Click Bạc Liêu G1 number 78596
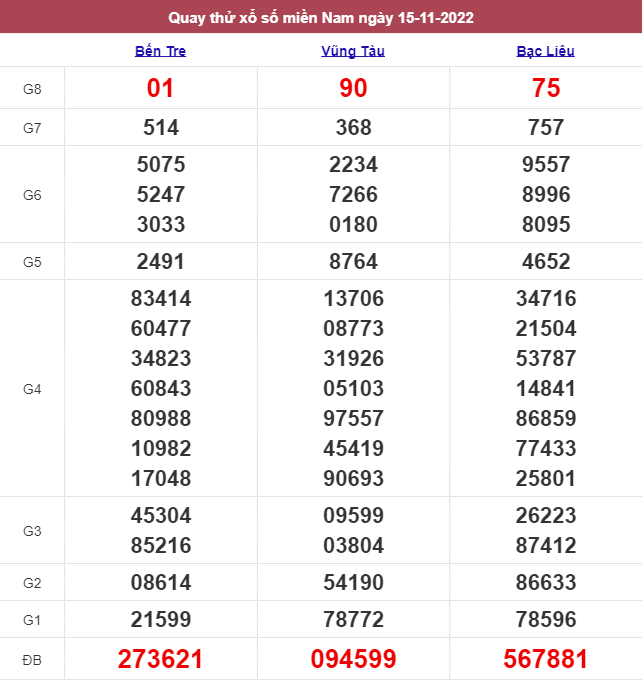Screen dimensions: 642x680 (x=546, y=620)
